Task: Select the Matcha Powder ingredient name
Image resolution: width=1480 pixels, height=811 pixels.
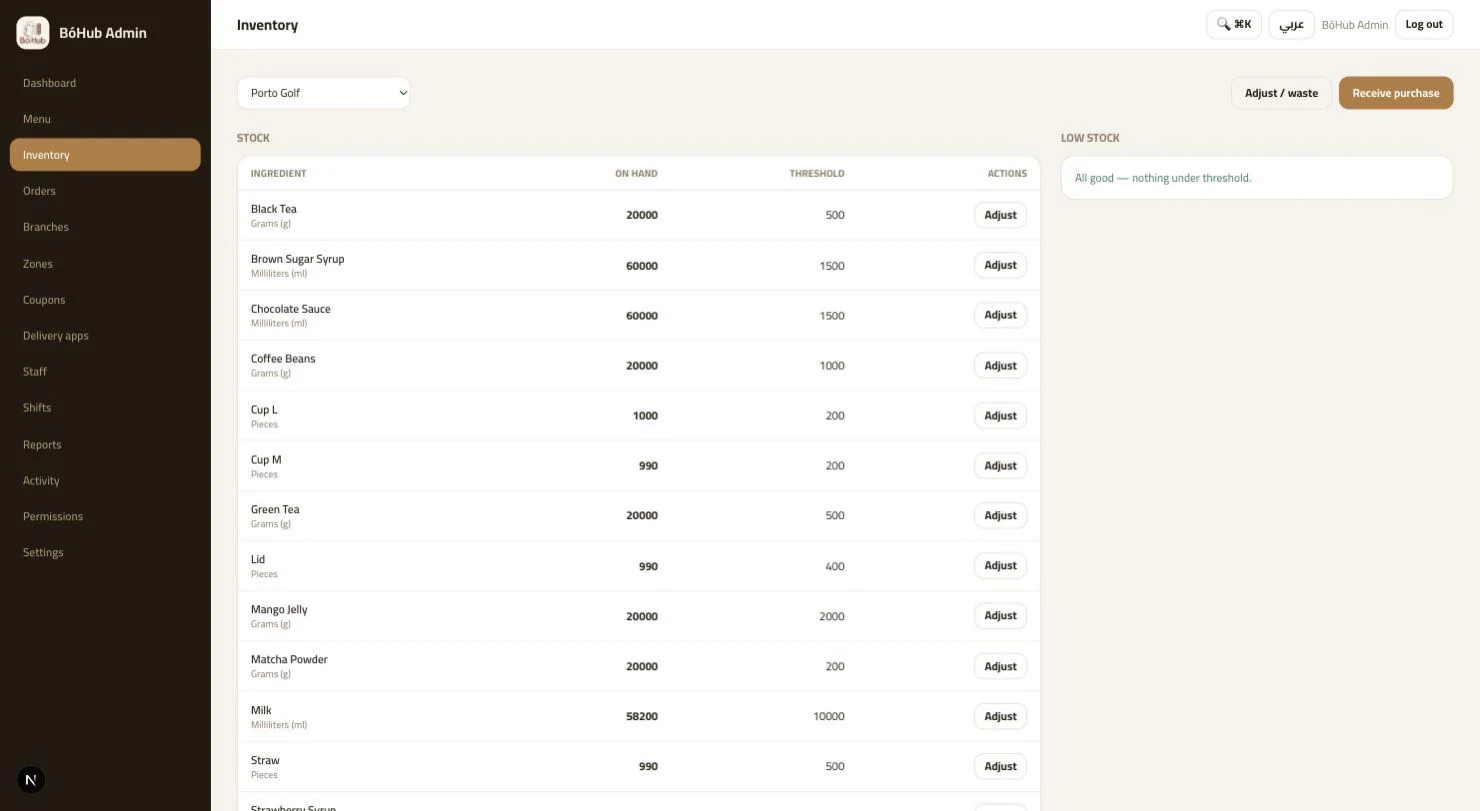Action: tap(289, 660)
